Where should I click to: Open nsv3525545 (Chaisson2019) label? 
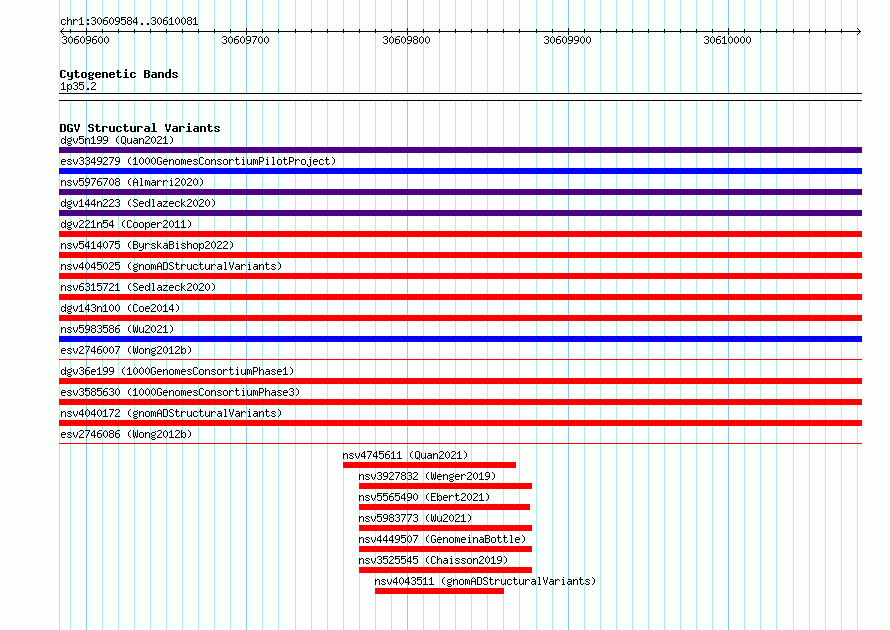point(433,560)
